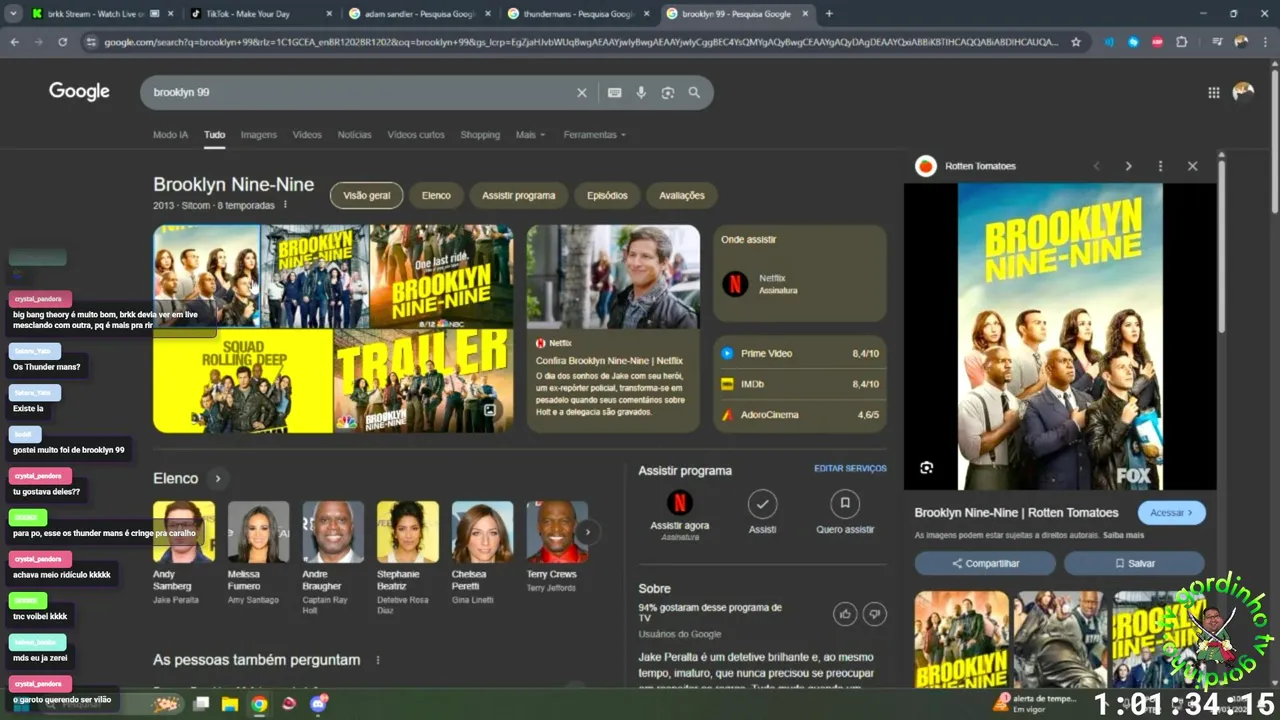Open Discord from the taskbar
This screenshot has height=720, width=1280.
[x=319, y=704]
